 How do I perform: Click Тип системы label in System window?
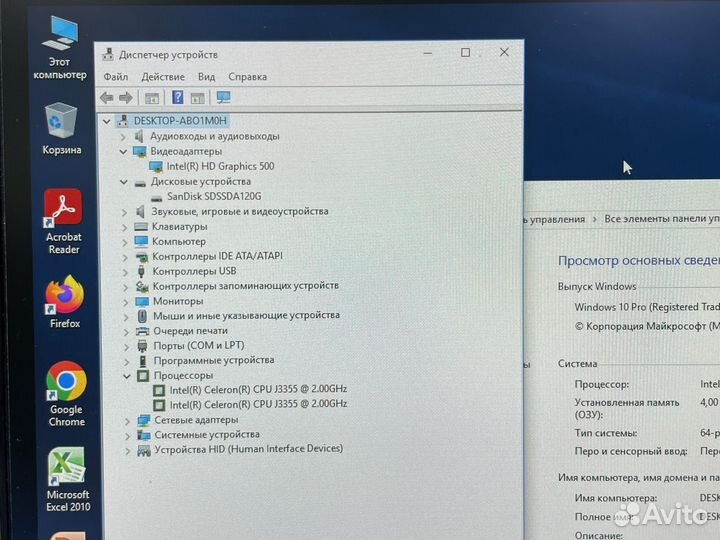click(606, 433)
